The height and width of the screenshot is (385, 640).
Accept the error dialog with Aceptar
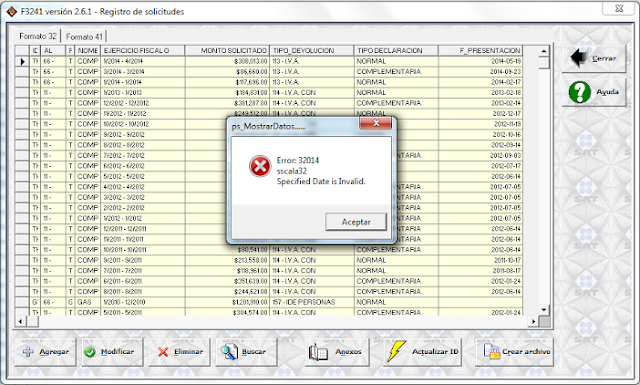click(356, 222)
